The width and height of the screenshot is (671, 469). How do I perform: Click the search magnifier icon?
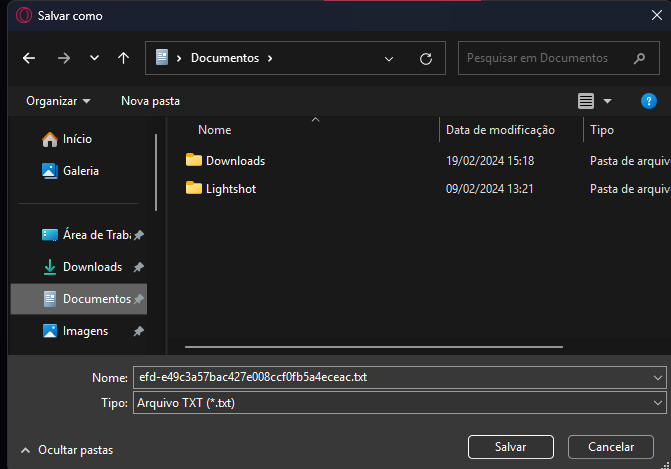pos(638,58)
